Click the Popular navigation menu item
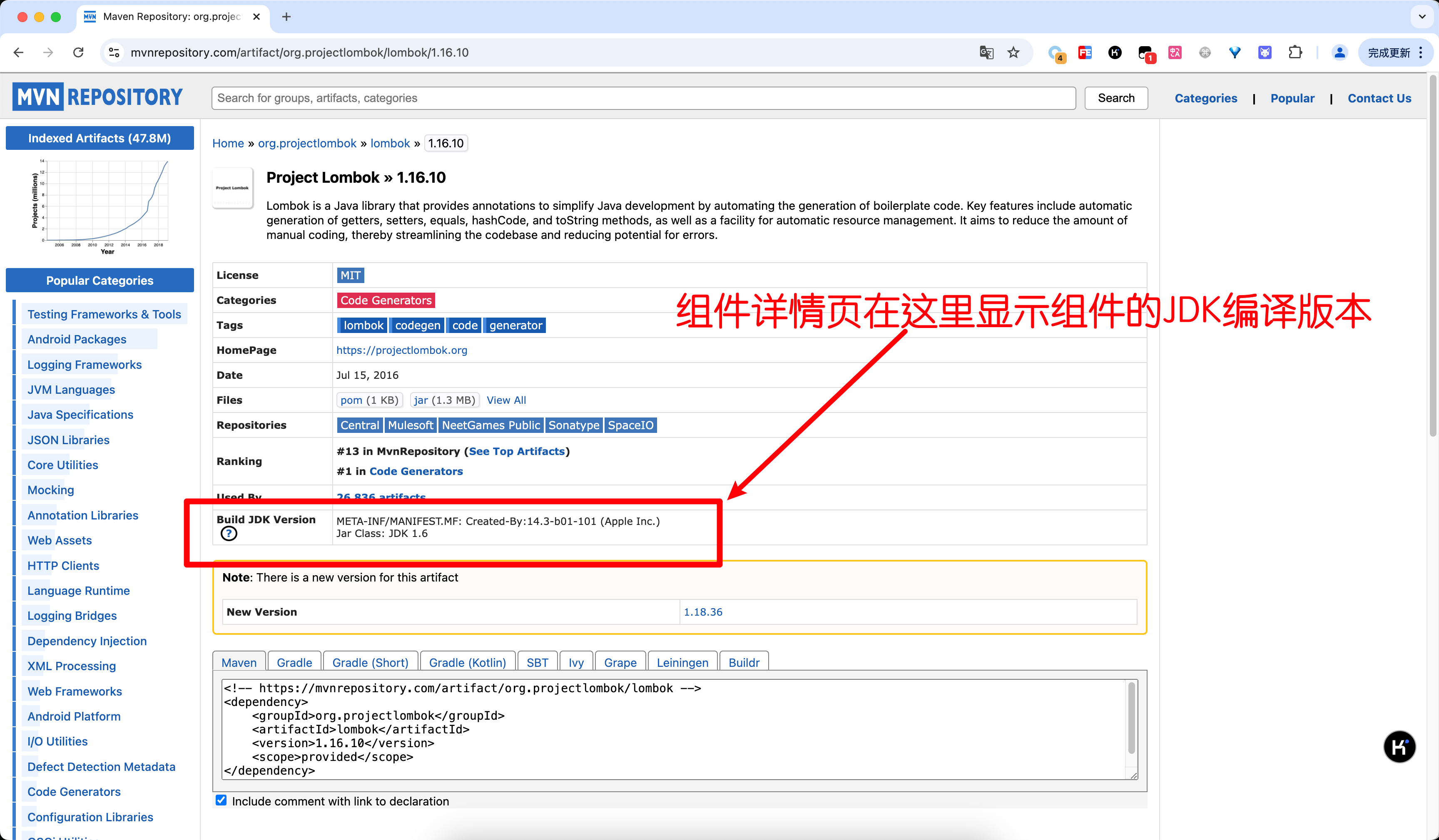 (x=1292, y=98)
